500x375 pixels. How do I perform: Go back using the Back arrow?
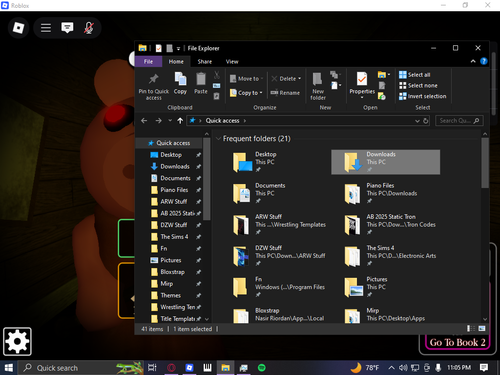click(x=144, y=121)
